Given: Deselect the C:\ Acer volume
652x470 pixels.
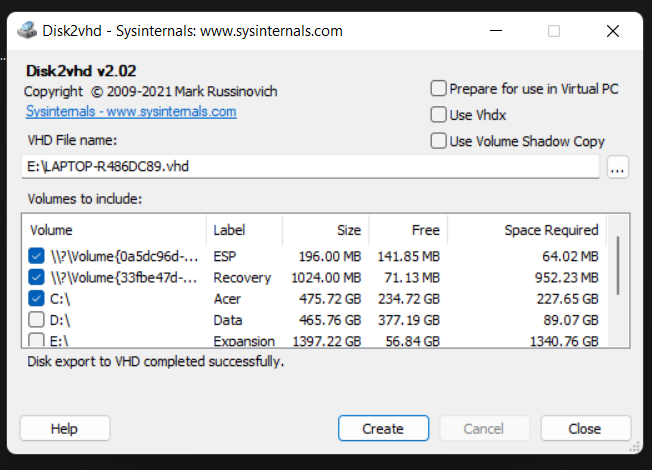Looking at the screenshot, I should (x=36, y=299).
